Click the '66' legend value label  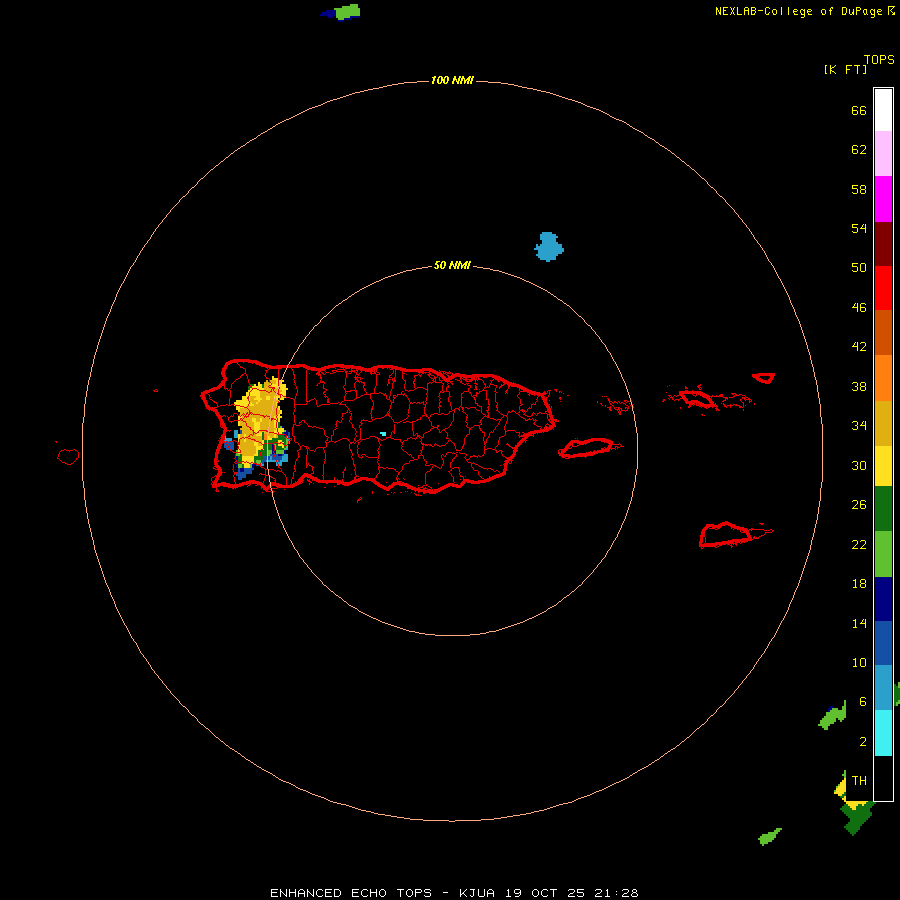[x=859, y=110]
